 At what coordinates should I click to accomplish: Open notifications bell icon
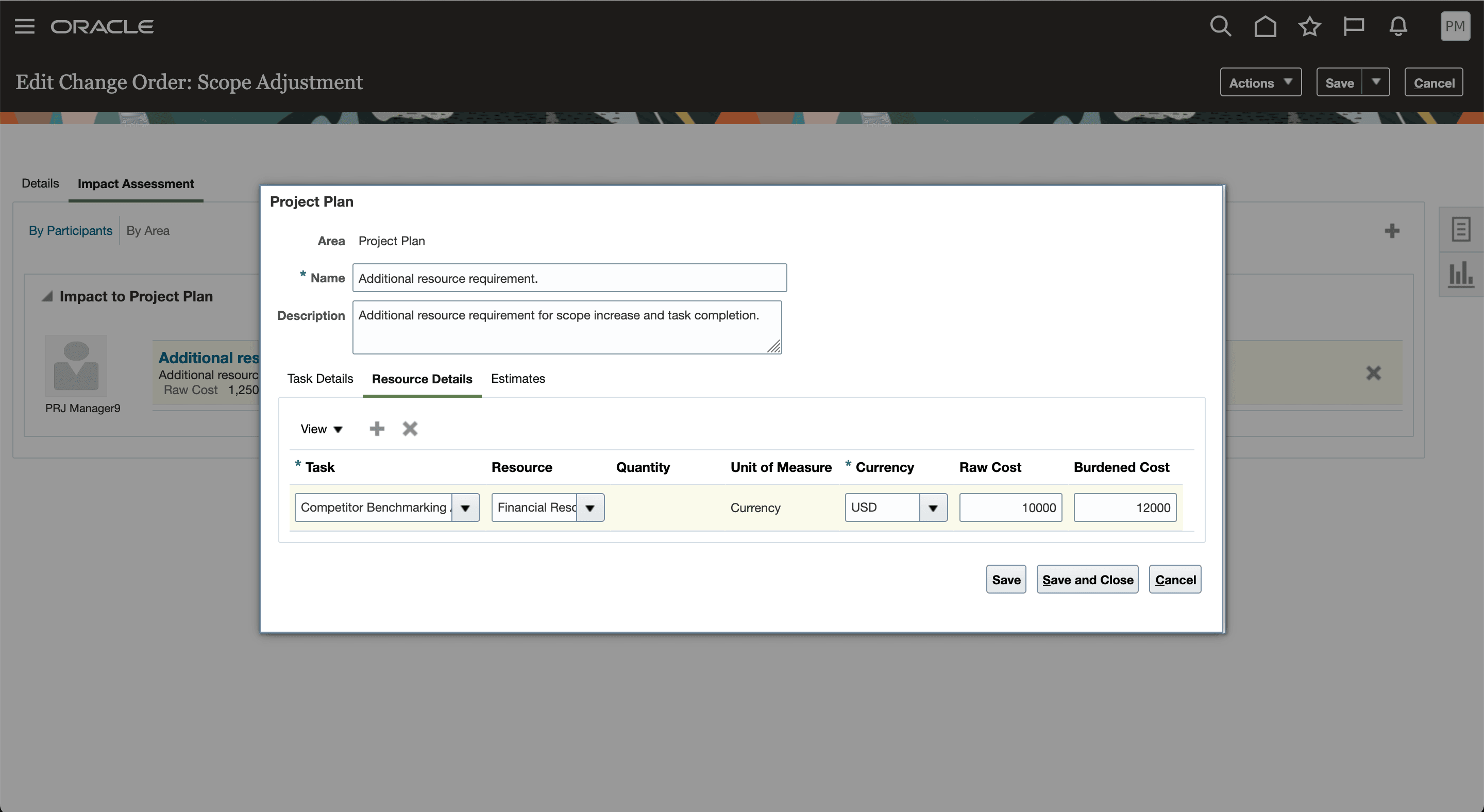tap(1398, 26)
